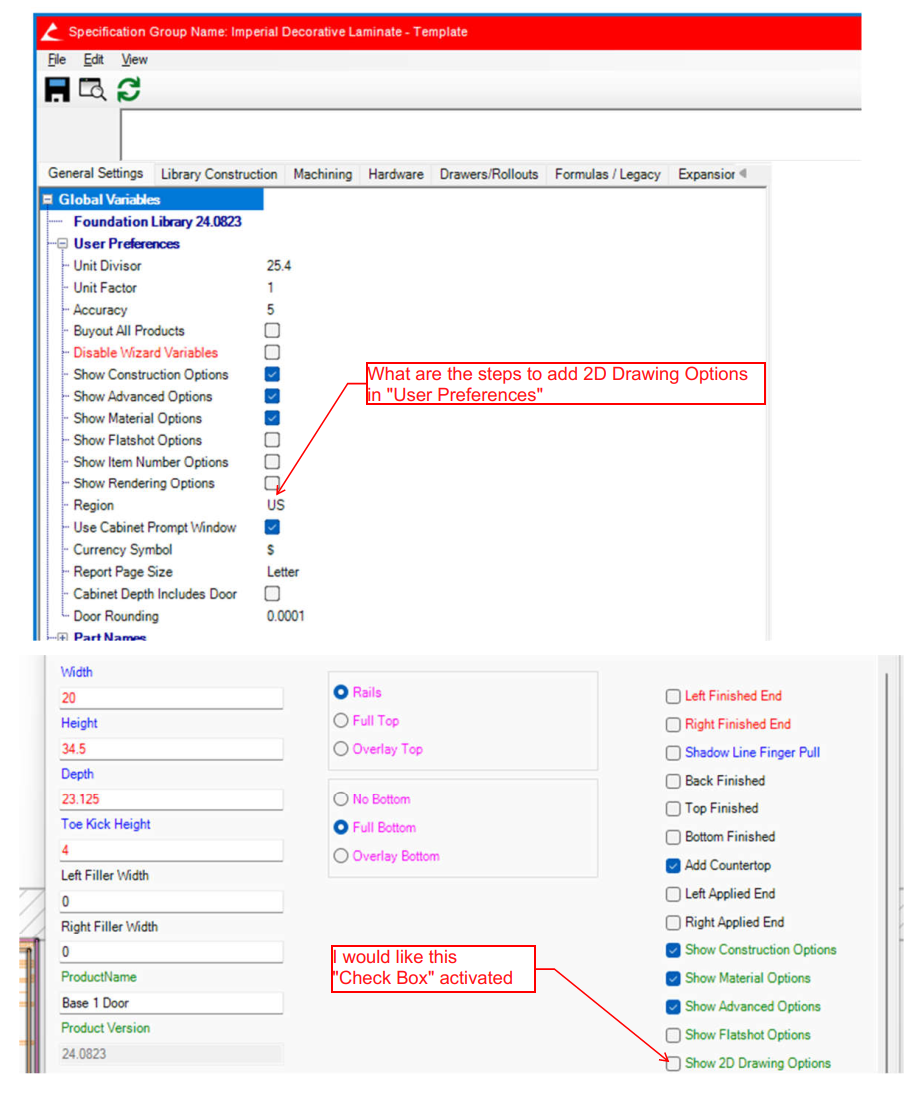Image resolution: width=920 pixels, height=1118 pixels.
Task: Uncheck Show Material Options in User Preferences
Action: pos(272,418)
